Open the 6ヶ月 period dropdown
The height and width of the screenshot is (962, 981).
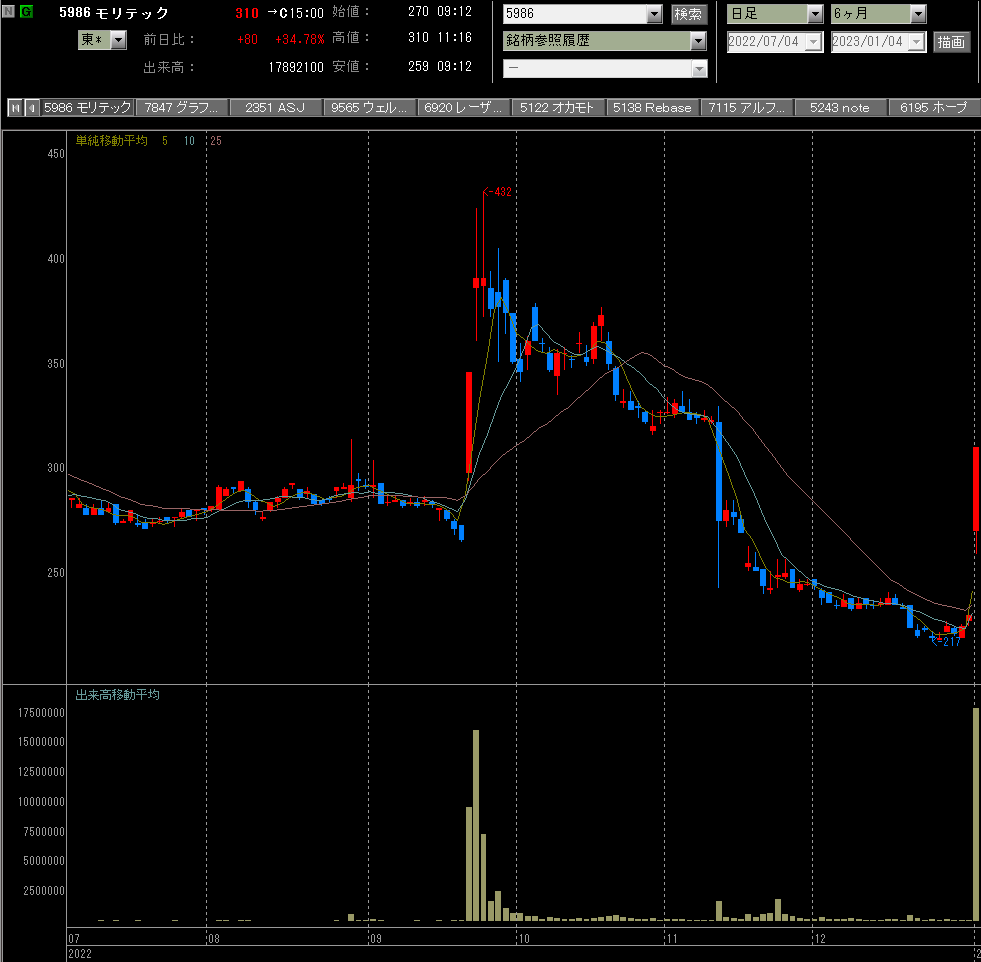coord(918,14)
